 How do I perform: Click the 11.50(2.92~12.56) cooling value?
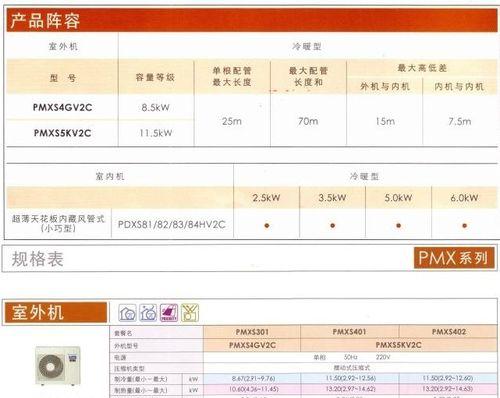point(351,378)
